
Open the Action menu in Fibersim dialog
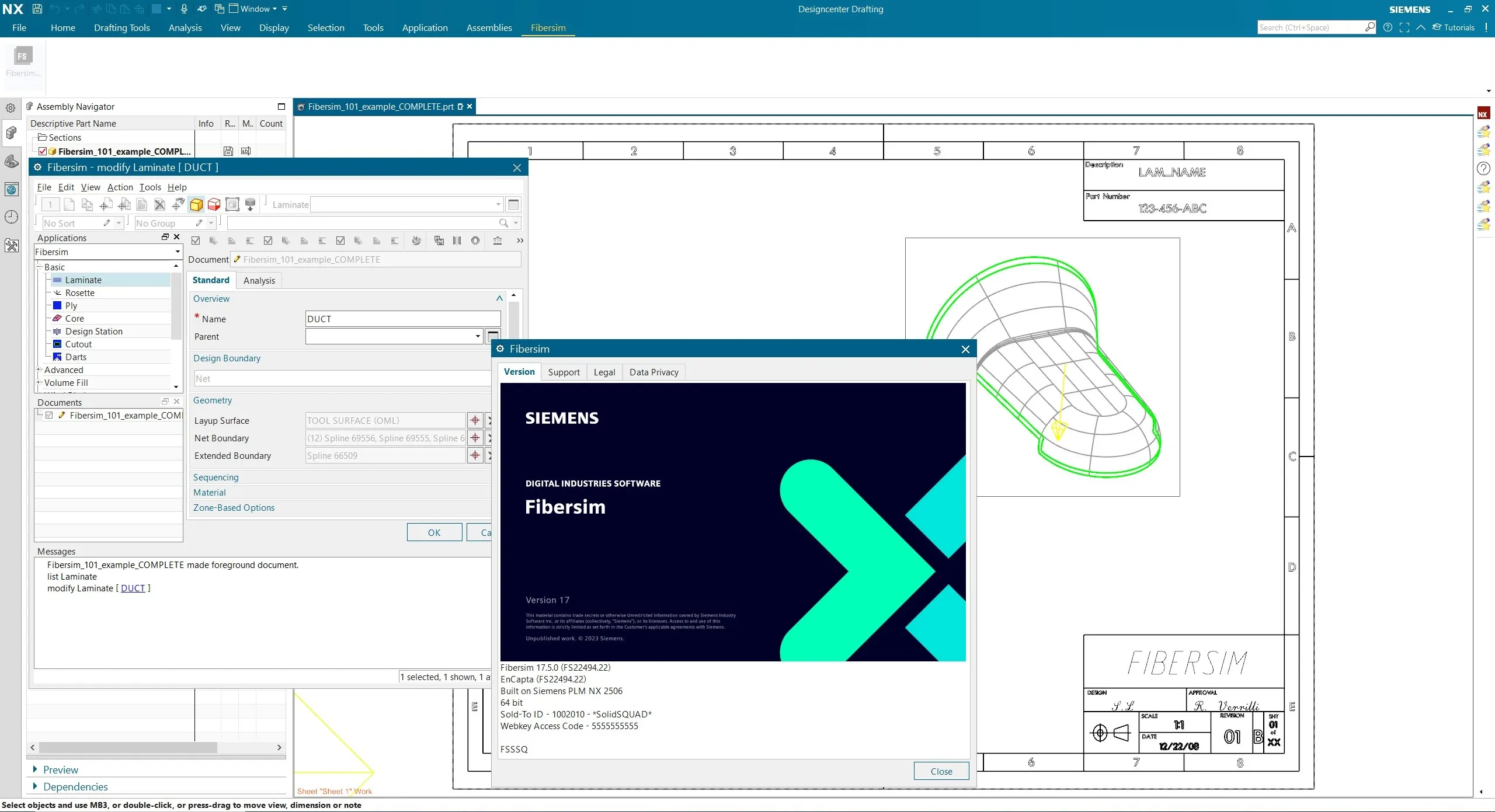point(120,187)
